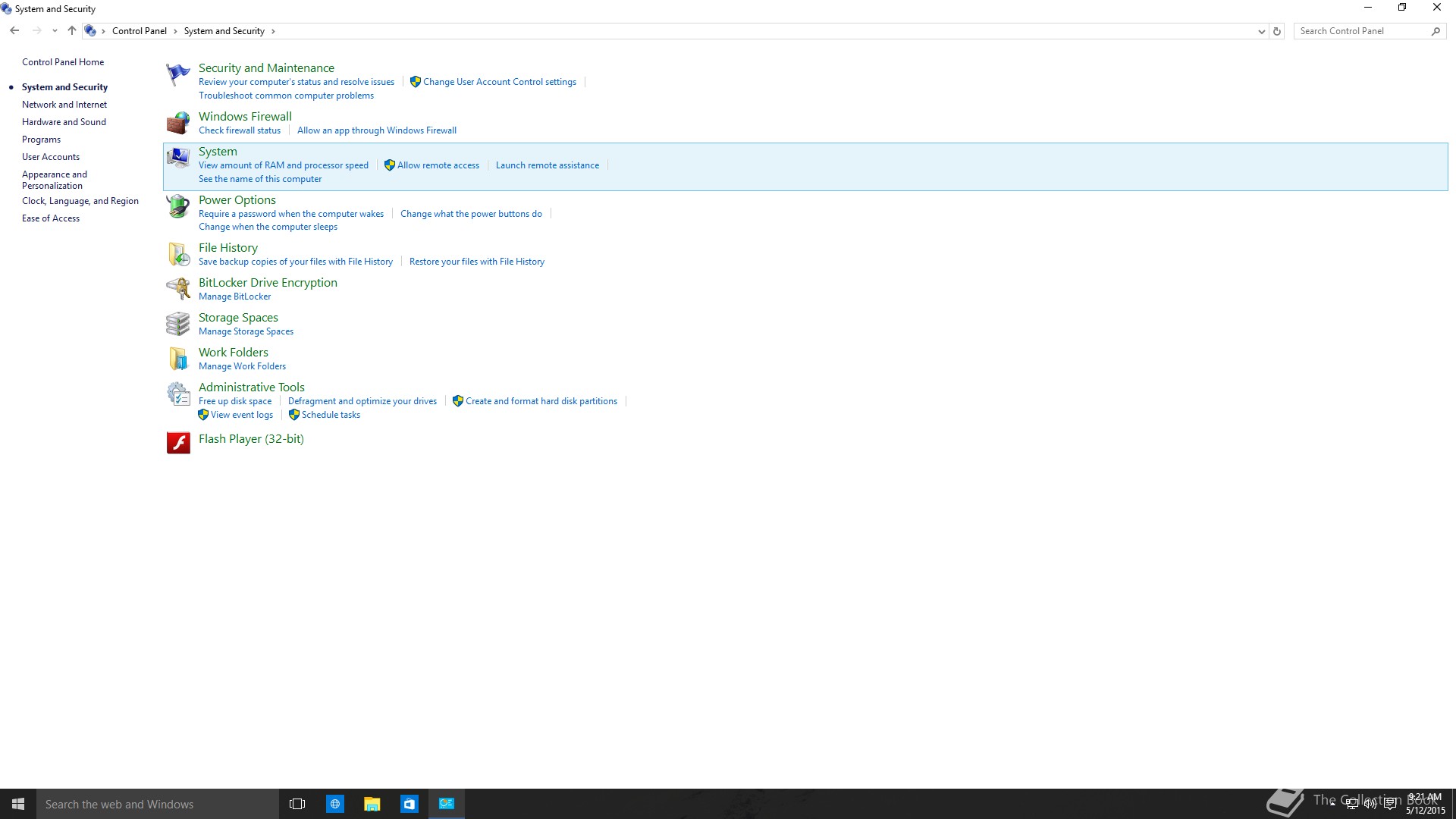Click Launch remote assistance link
This screenshot has height=819, width=1456.
[x=548, y=165]
